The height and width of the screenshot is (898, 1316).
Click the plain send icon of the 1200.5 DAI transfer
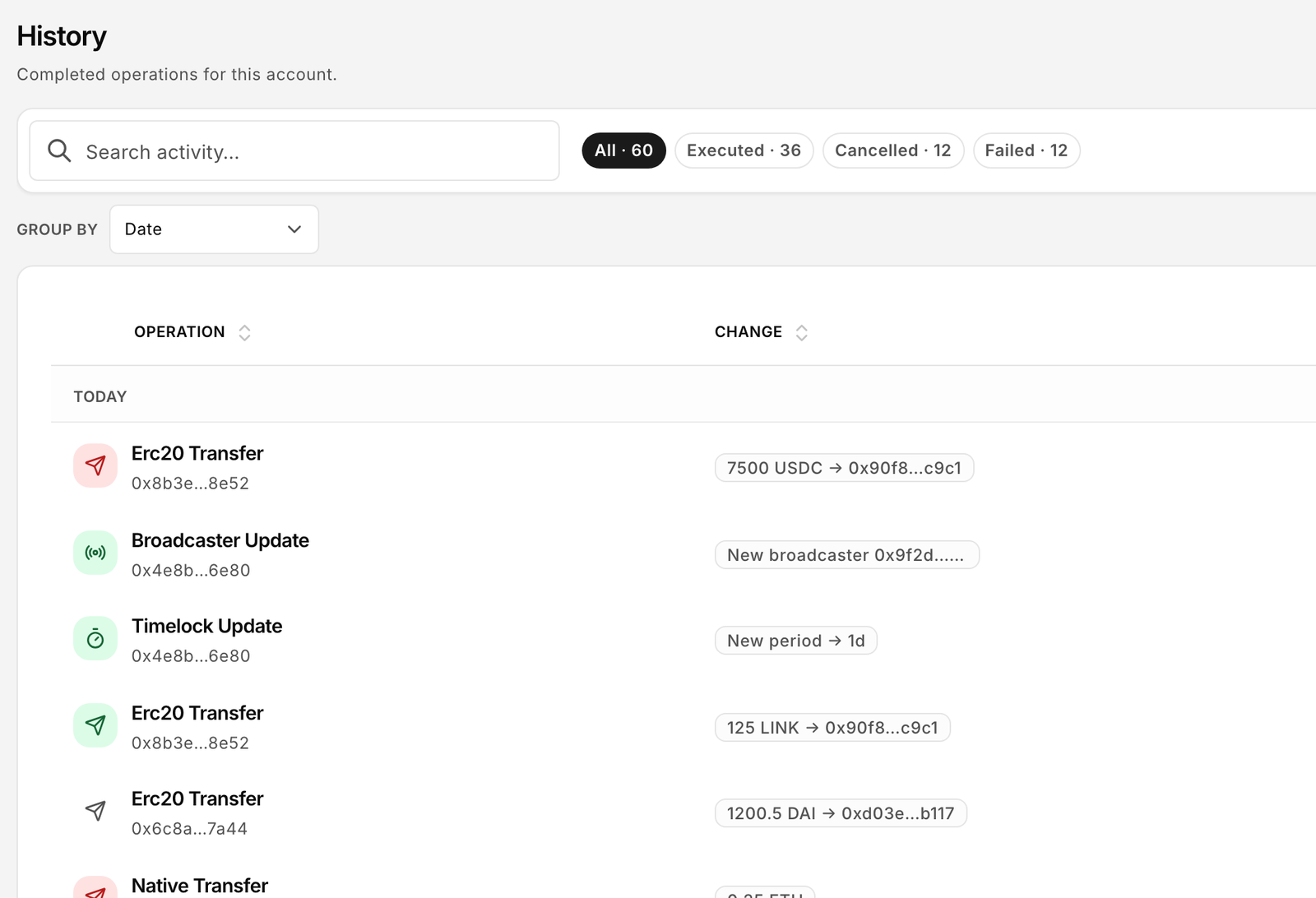click(x=95, y=812)
